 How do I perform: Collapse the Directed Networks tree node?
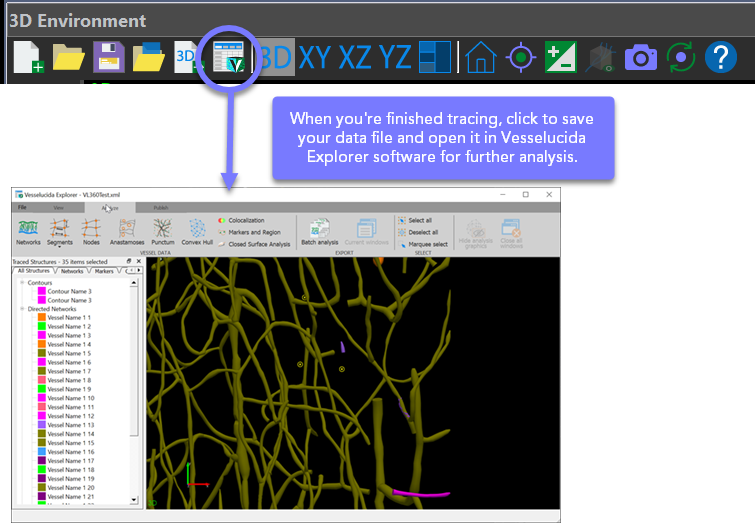click(x=22, y=309)
